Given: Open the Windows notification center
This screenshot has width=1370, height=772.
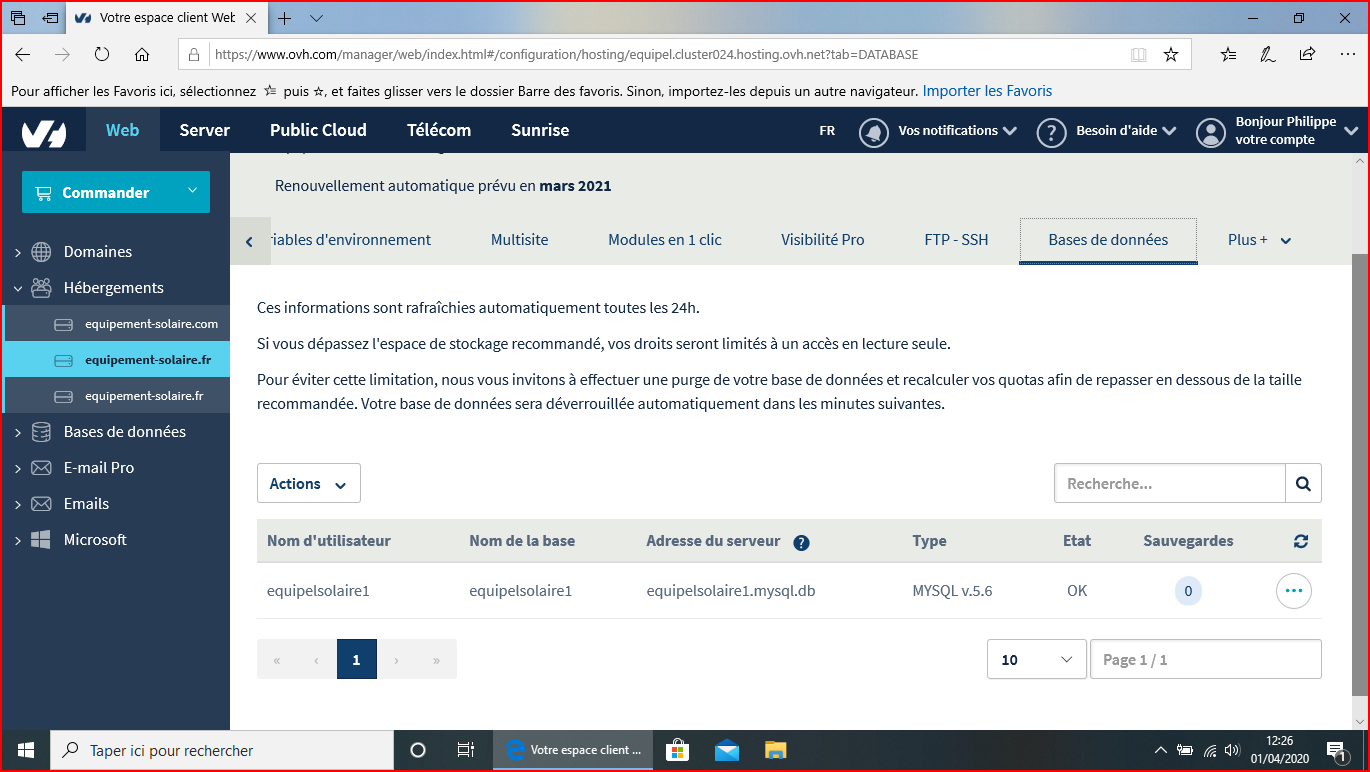Looking at the screenshot, I should [1337, 750].
